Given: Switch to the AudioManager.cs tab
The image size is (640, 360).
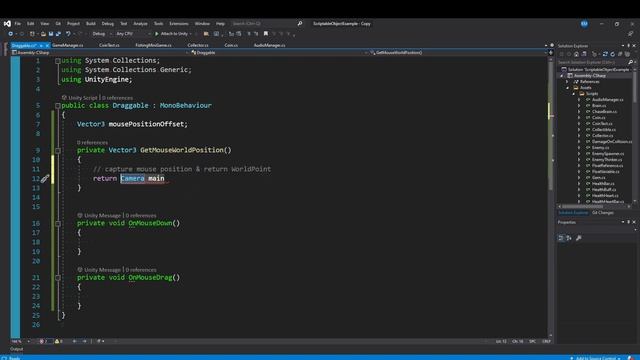Looking at the screenshot, I should (269, 45).
